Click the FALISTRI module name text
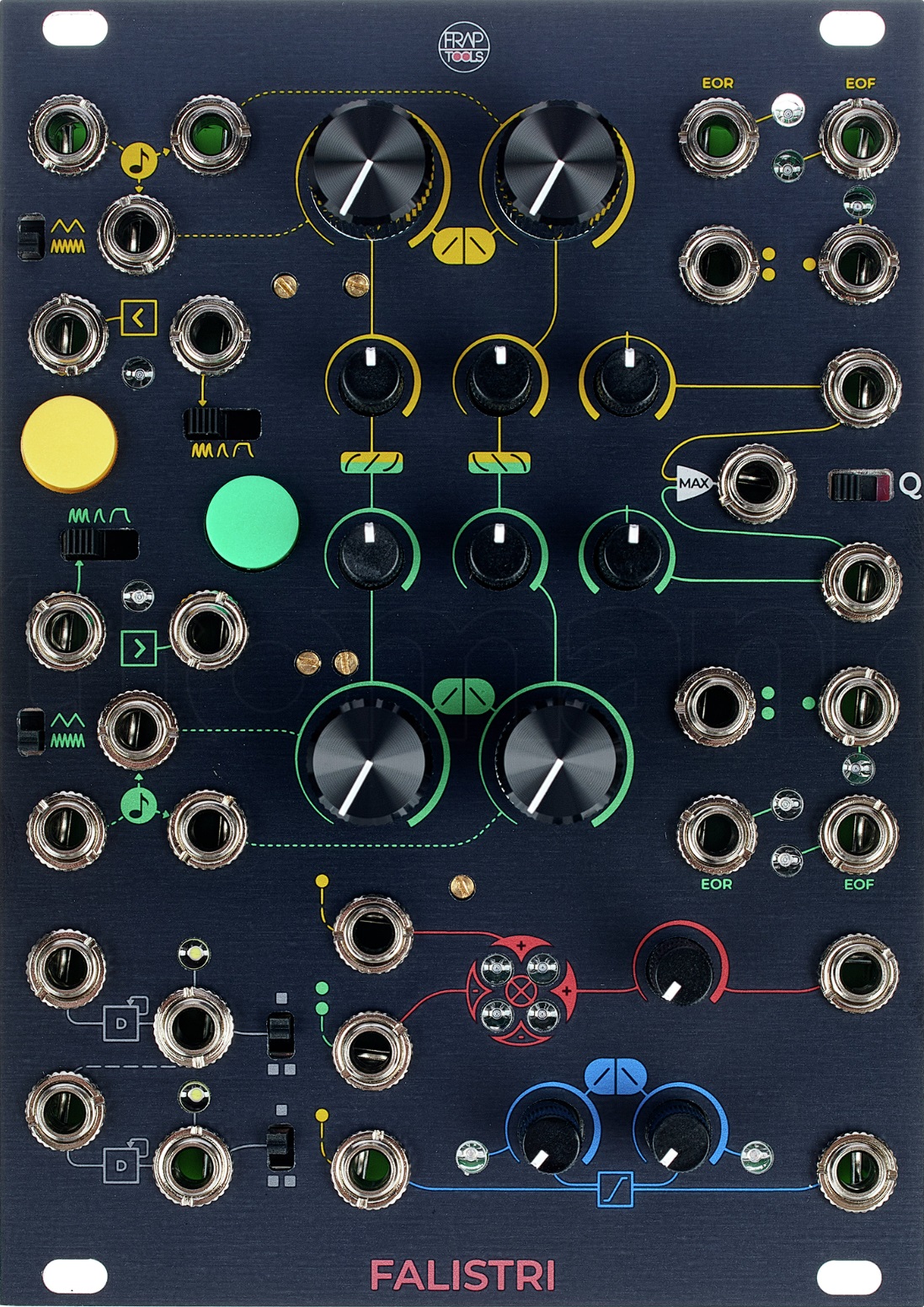Image resolution: width=924 pixels, height=1307 pixels. click(x=462, y=1275)
